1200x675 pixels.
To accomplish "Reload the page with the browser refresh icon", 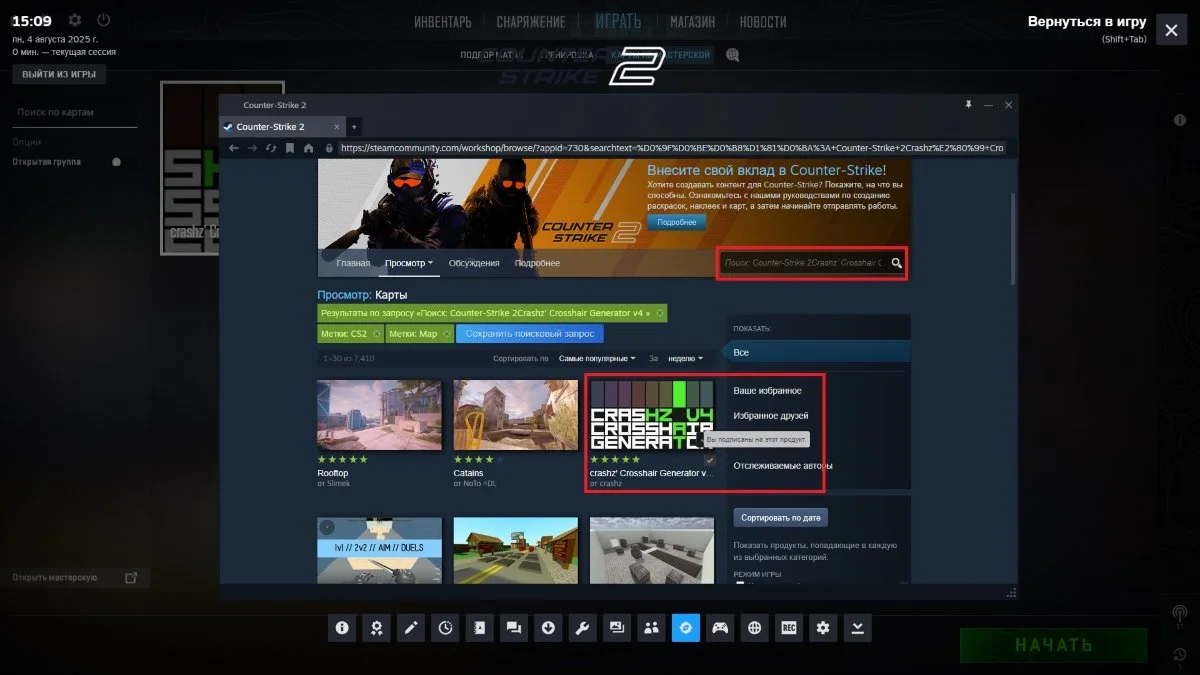I will (271, 148).
